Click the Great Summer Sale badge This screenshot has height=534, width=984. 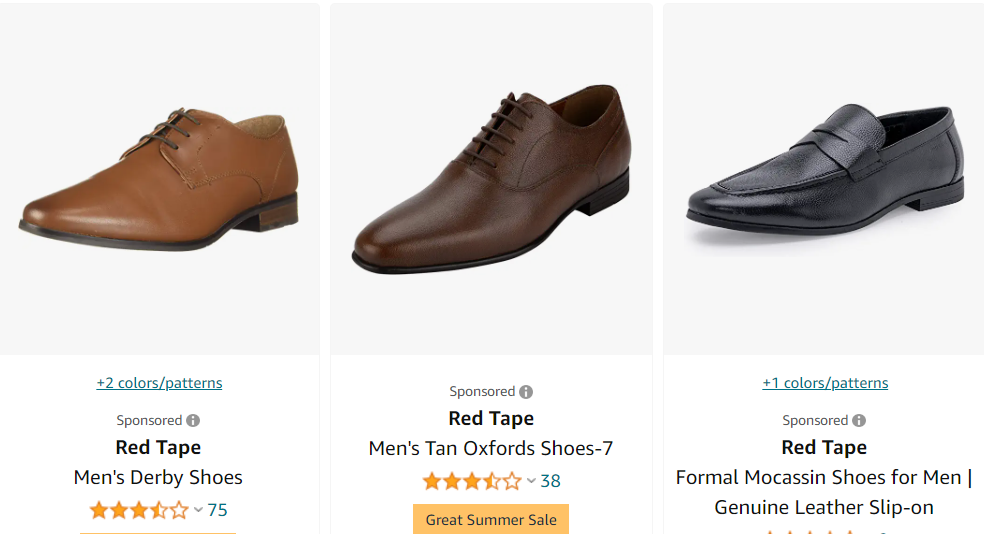click(x=491, y=519)
